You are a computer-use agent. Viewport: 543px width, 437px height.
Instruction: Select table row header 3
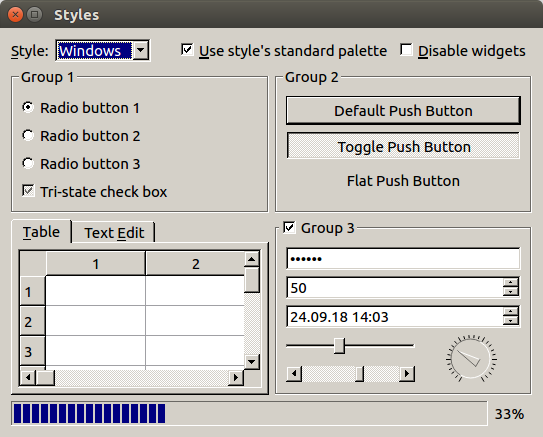click(x=33, y=350)
